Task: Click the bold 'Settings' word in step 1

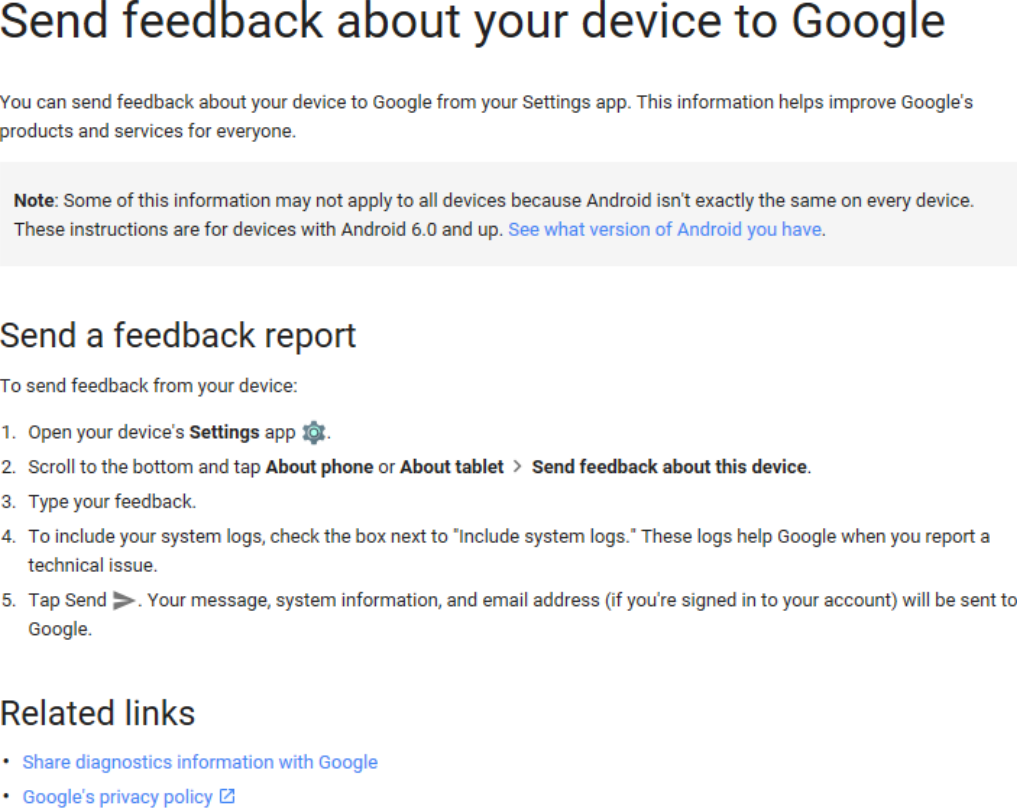Action: coord(224,433)
